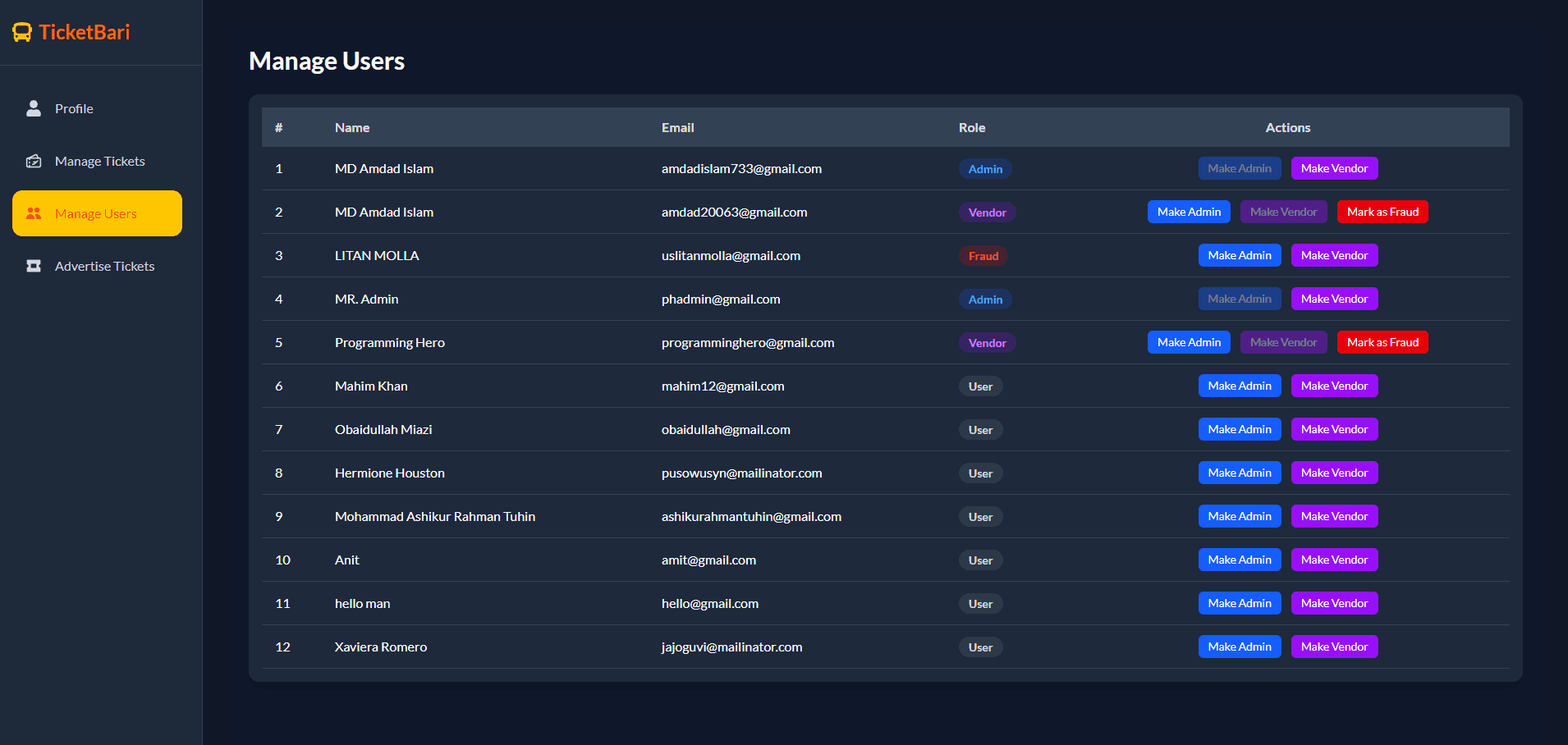Make Anit an admin
Screen dimensions: 1568x745
[1240, 560]
